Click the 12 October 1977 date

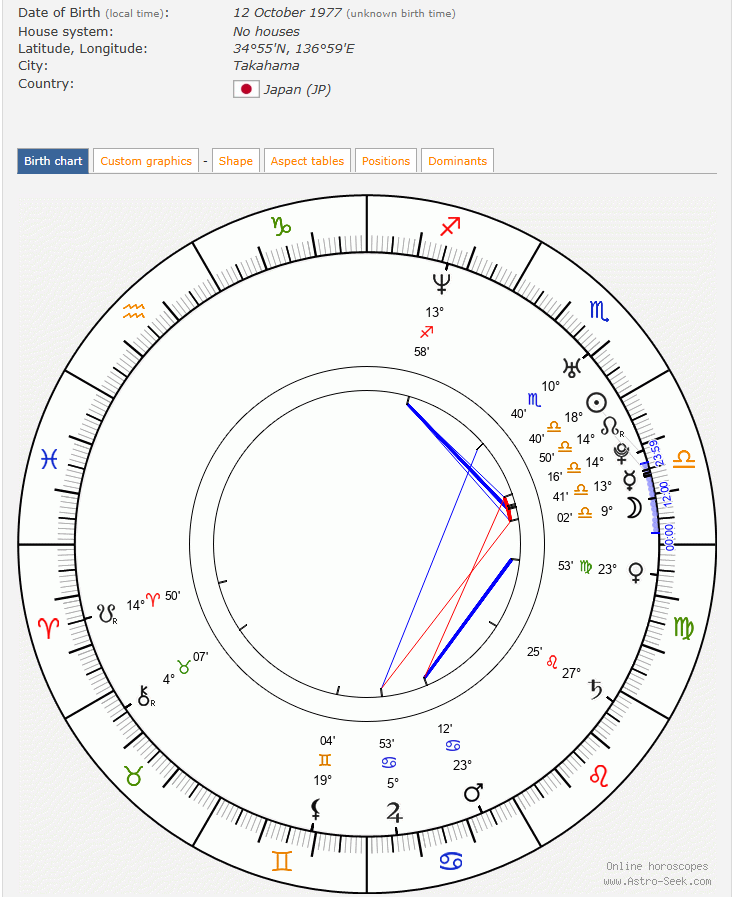pos(288,13)
